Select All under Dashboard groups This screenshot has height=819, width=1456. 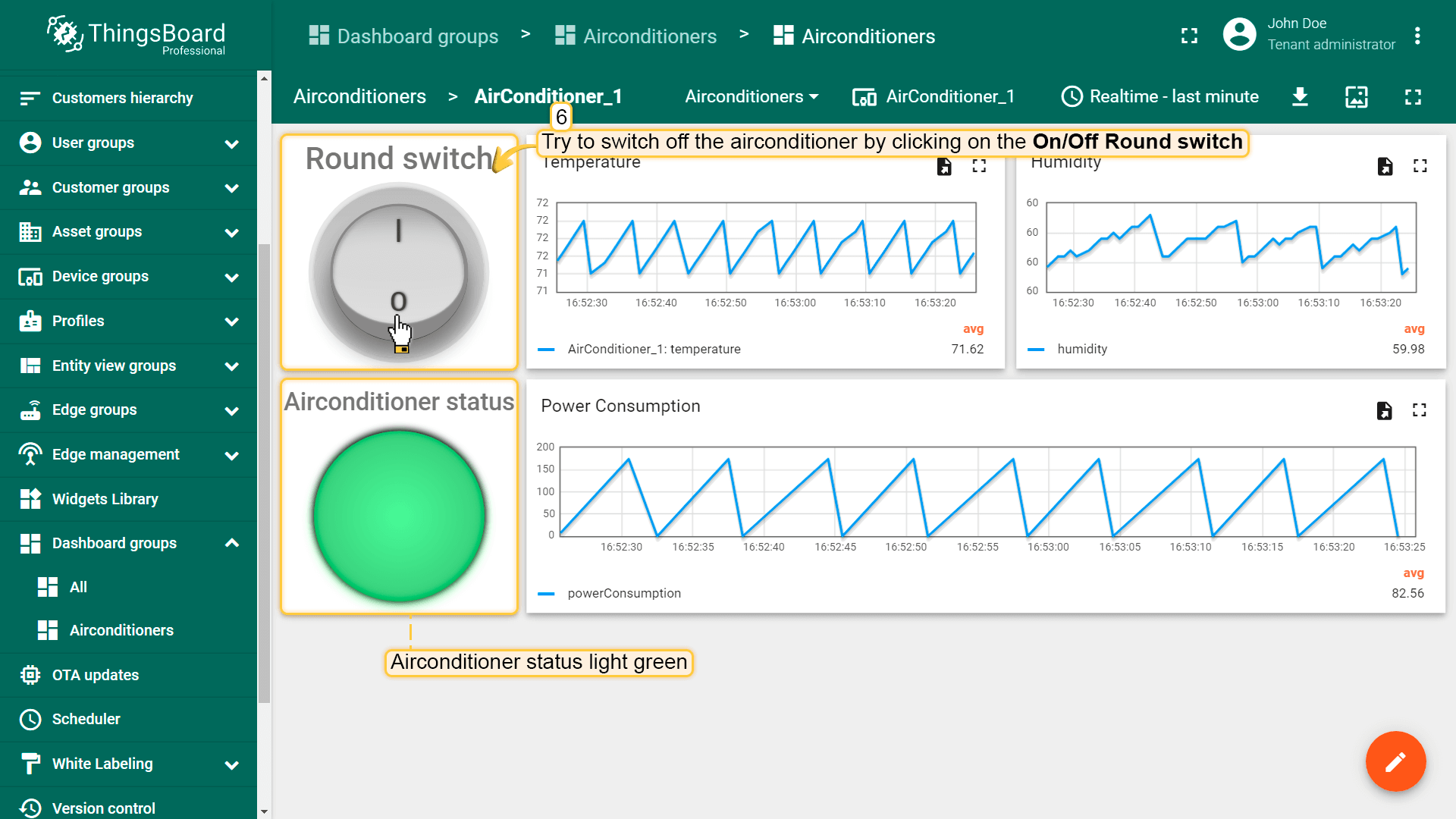click(129, 587)
